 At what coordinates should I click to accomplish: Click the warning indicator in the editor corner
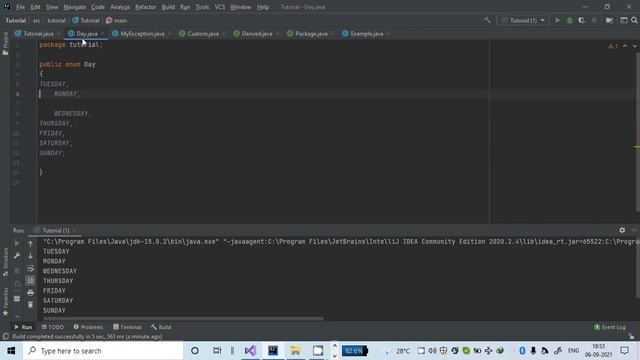coord(613,46)
